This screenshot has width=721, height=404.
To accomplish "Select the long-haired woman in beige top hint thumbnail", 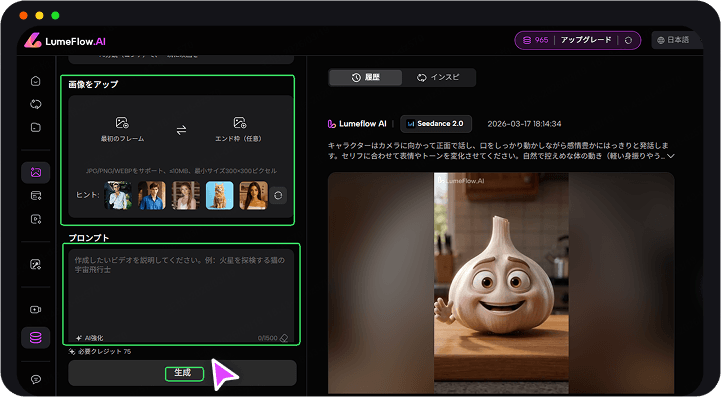I will click(x=186, y=195).
